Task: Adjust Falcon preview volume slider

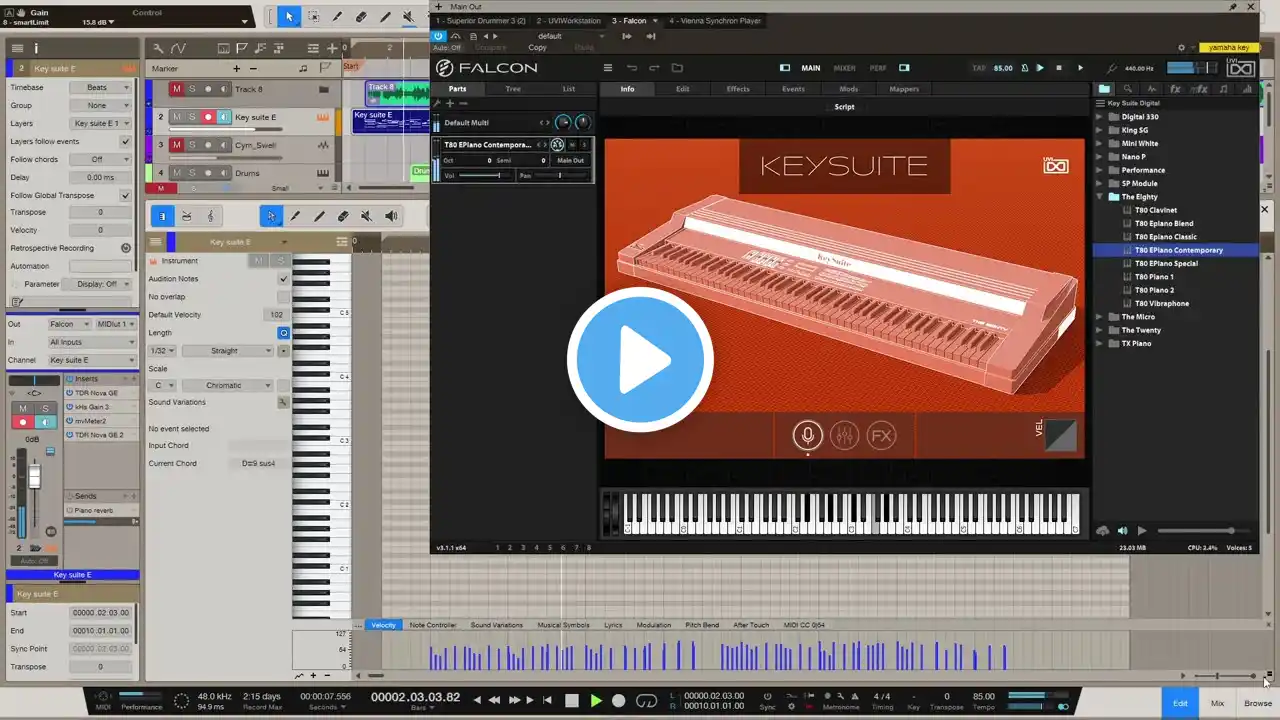Action: (x=1204, y=530)
